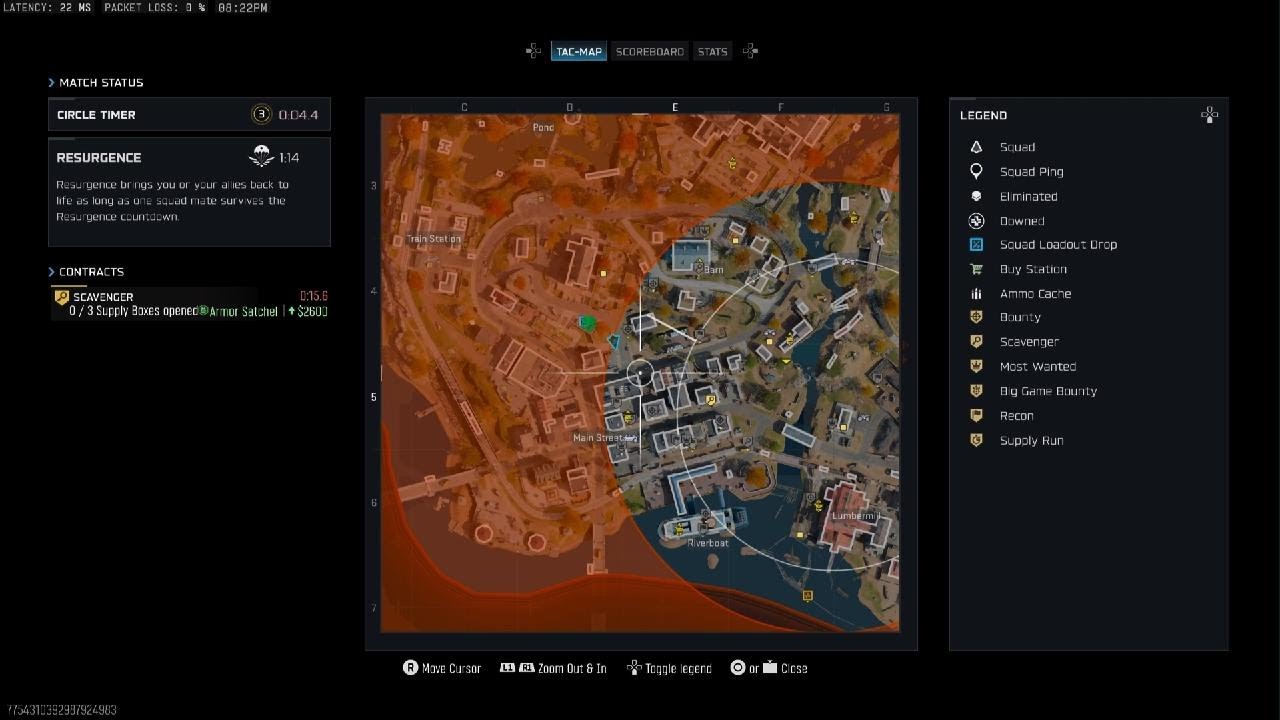
Task: Click the Scavenger contract title
Action: (103, 297)
